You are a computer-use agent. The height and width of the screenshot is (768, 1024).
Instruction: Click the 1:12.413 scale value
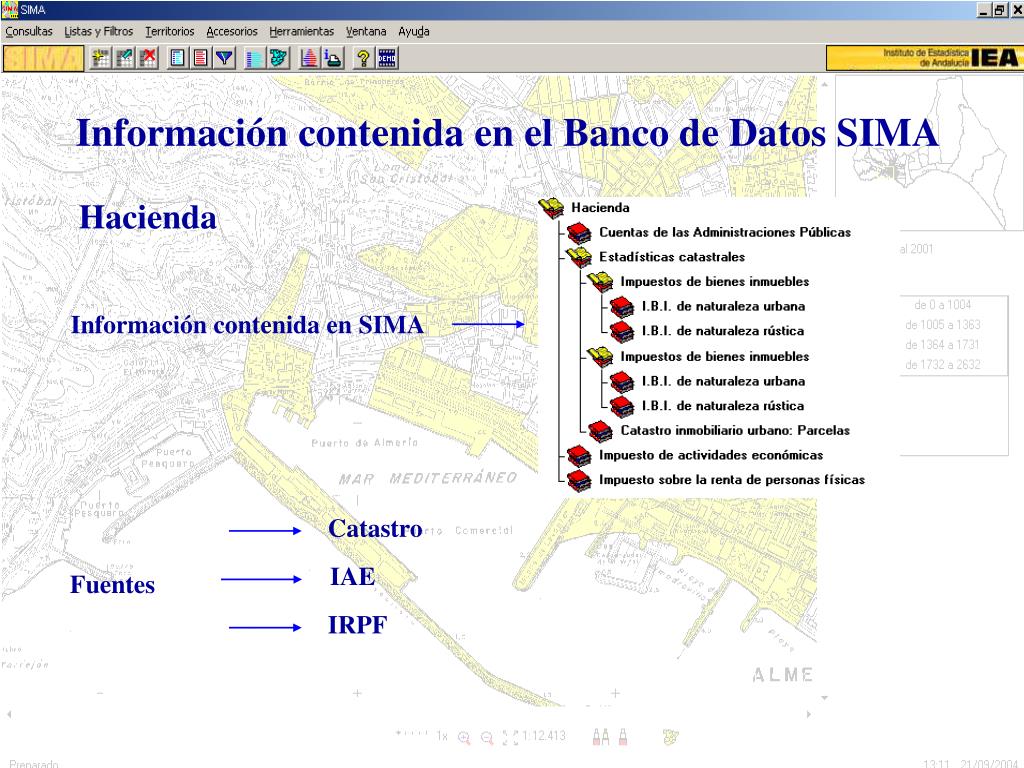(x=543, y=736)
